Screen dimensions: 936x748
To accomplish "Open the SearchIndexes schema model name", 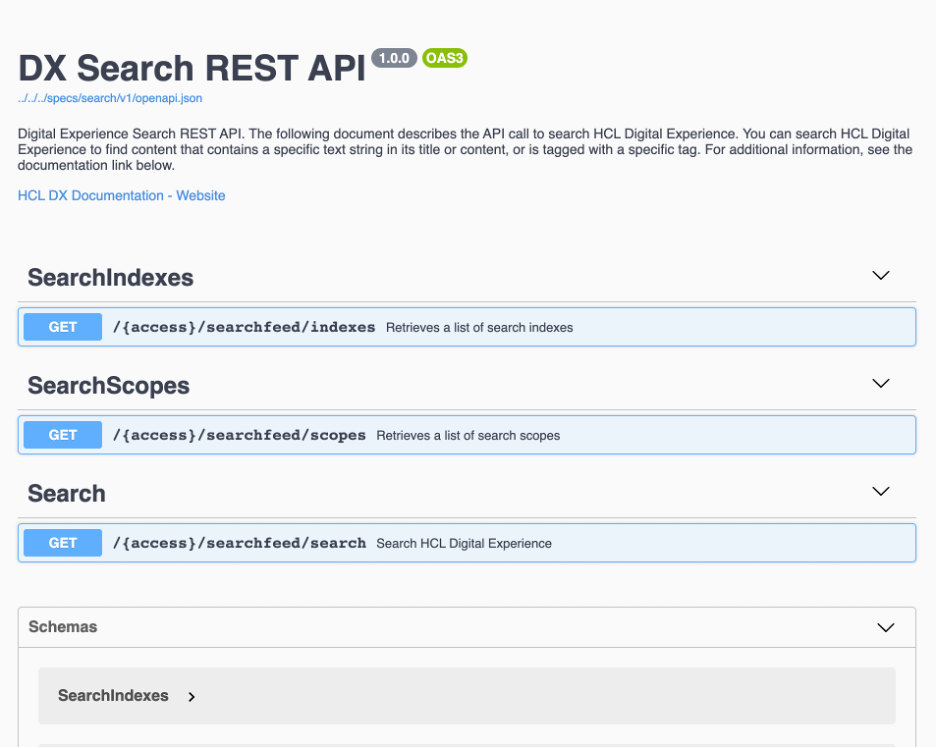I will pos(113,696).
